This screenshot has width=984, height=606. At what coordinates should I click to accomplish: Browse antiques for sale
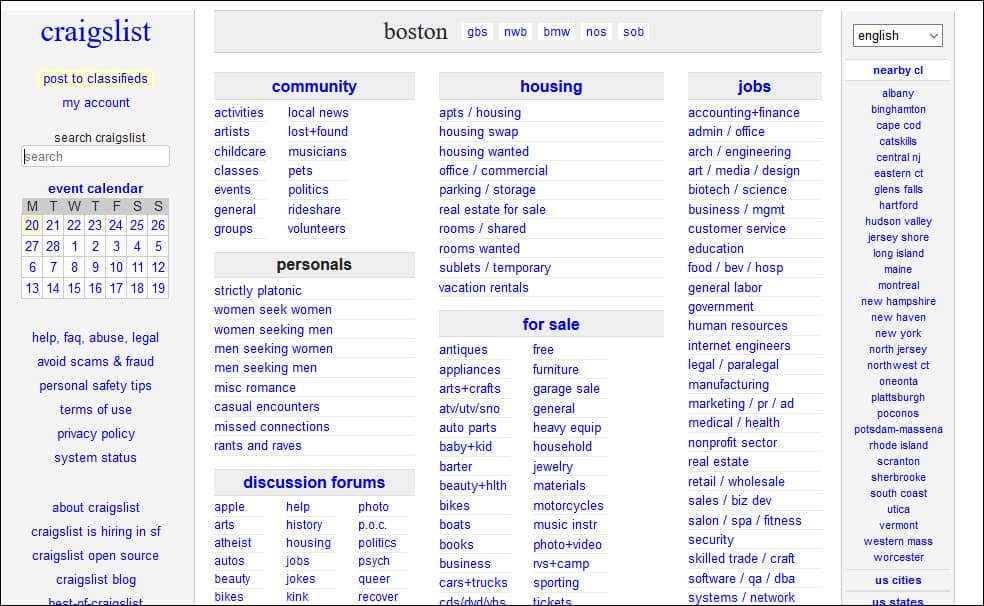click(463, 349)
